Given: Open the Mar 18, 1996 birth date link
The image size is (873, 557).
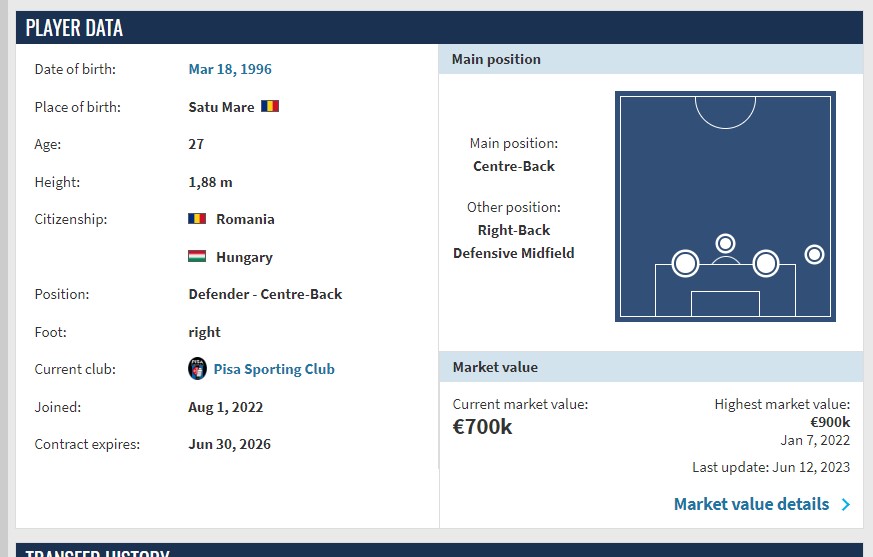Looking at the screenshot, I should click(230, 69).
